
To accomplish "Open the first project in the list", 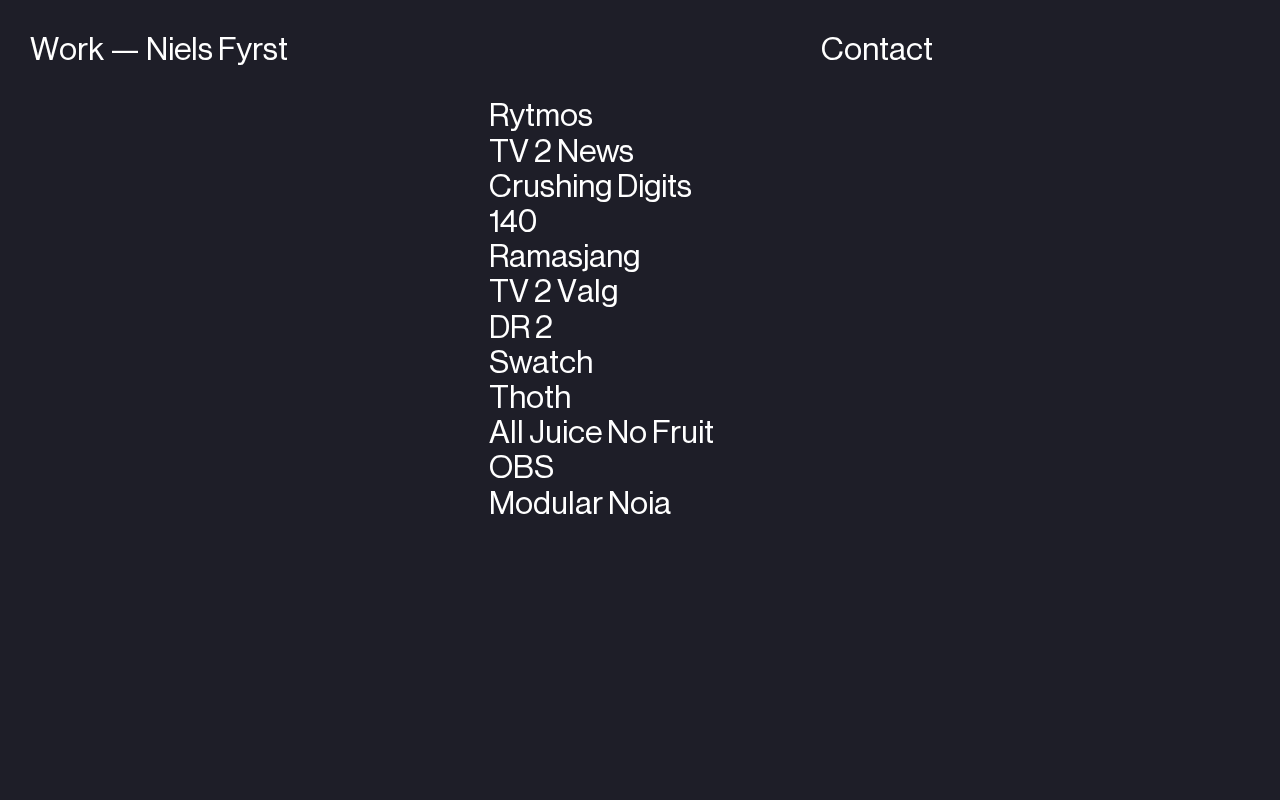I will pyautogui.click(x=540, y=116).
